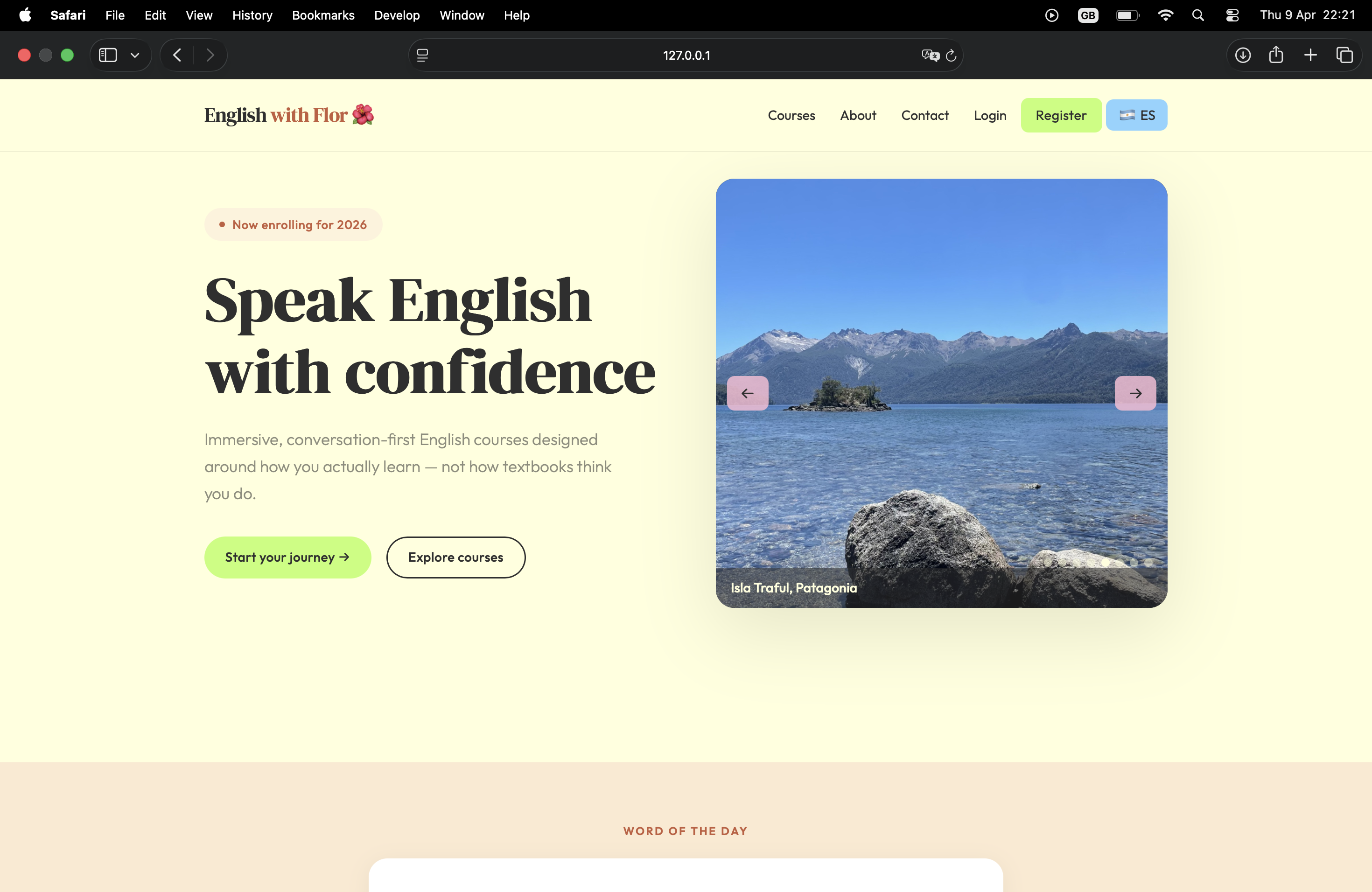Expand the sidebar tab group chooser

135,55
